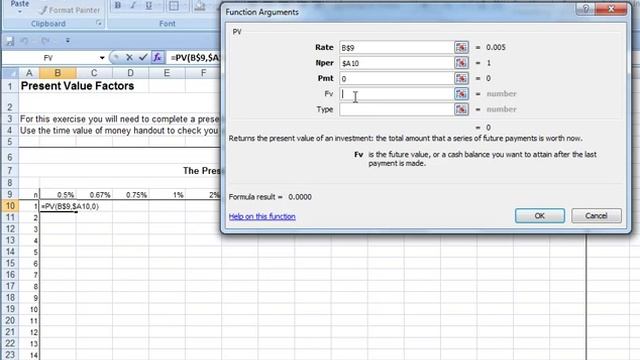640x360 pixels.
Task: Click the 0.67% rate header cell
Action: (x=94, y=195)
